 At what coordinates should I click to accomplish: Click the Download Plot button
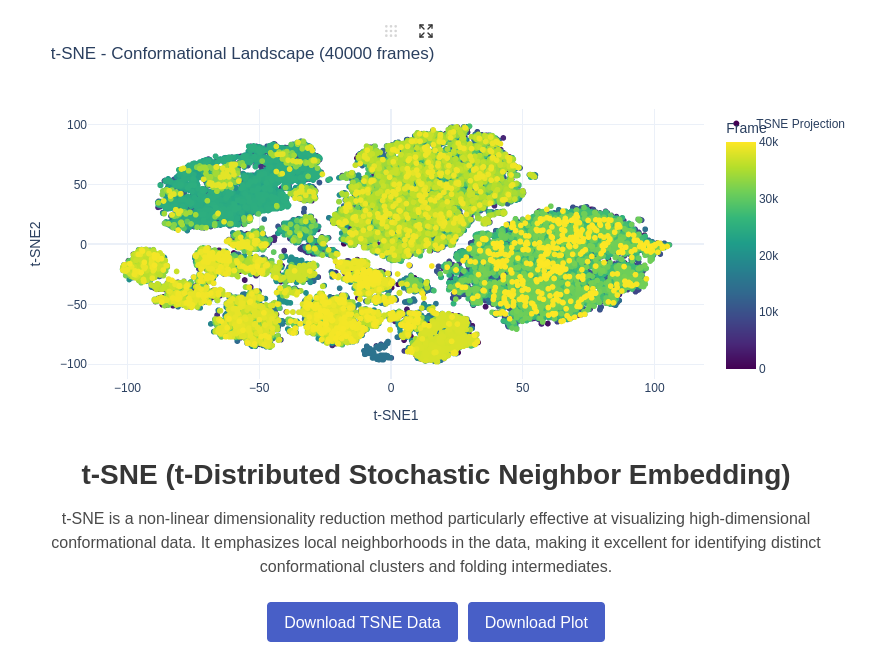tap(536, 622)
